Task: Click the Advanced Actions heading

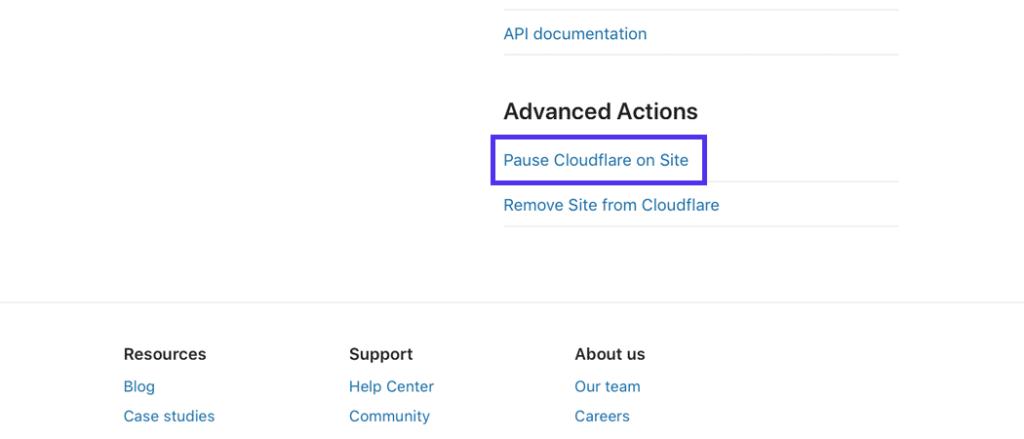Action: point(600,111)
